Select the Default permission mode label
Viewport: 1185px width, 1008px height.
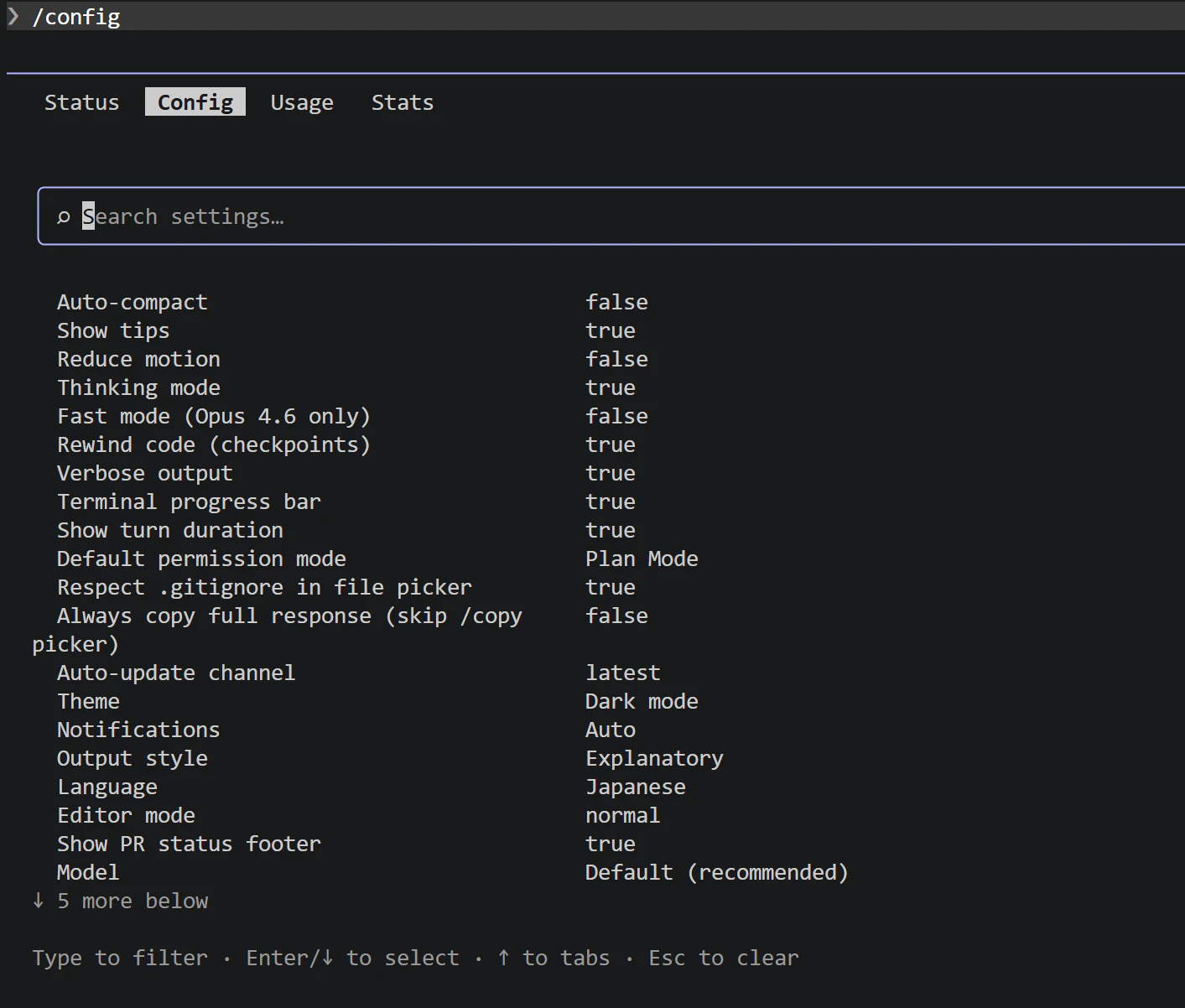pos(201,559)
